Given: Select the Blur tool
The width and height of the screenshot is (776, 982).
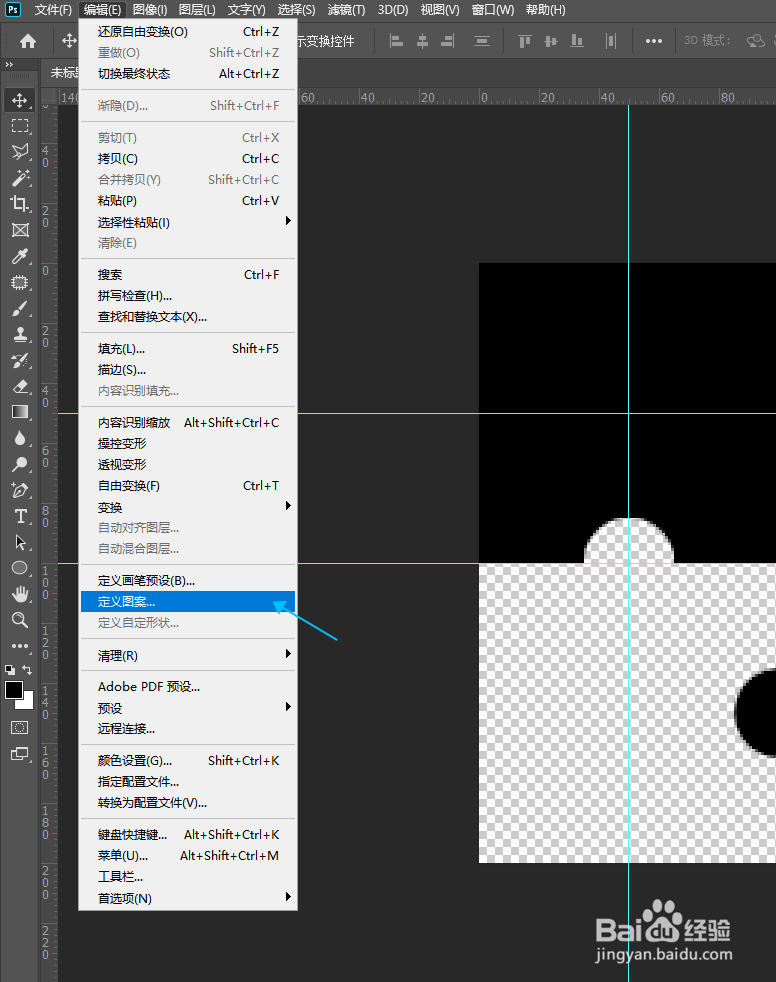Looking at the screenshot, I should pyautogui.click(x=20, y=438).
